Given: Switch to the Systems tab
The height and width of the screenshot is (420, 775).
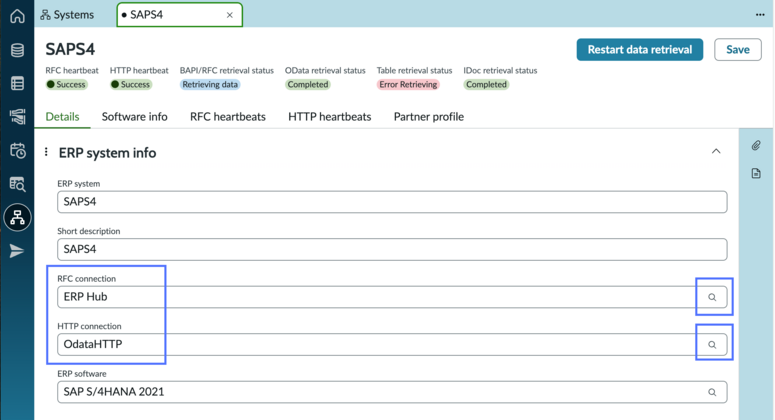Looking at the screenshot, I should click(x=67, y=15).
